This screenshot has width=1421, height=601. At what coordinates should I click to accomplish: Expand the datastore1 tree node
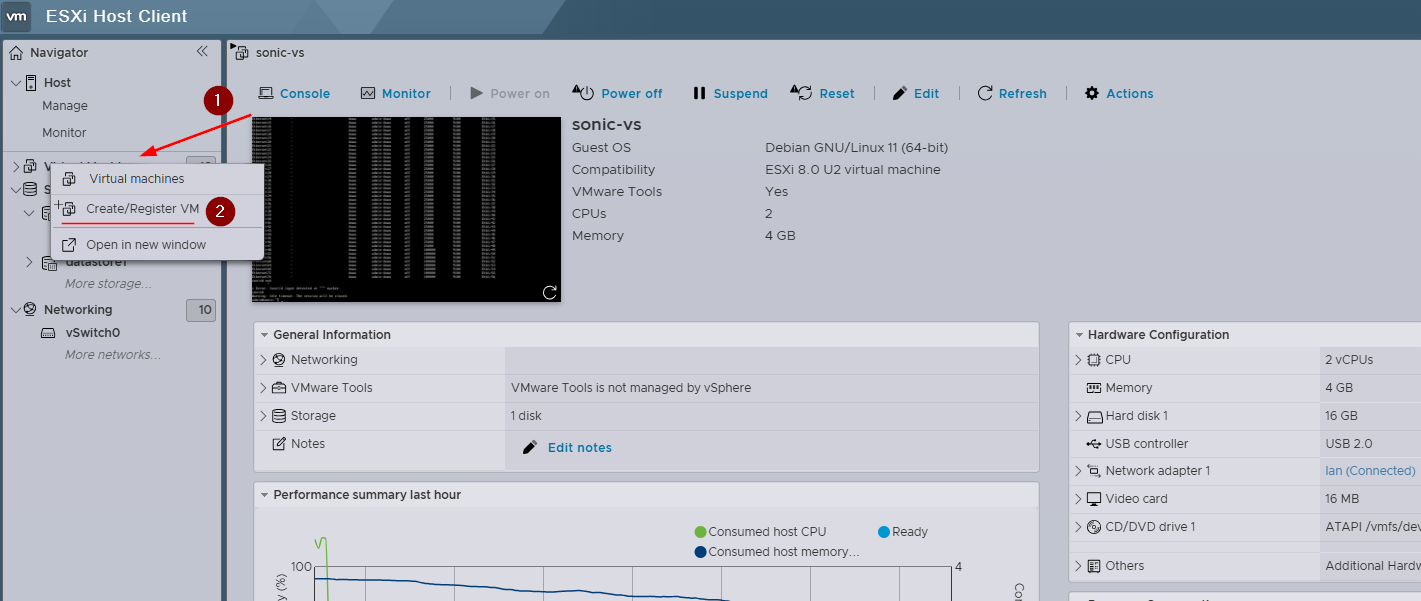tap(29, 262)
